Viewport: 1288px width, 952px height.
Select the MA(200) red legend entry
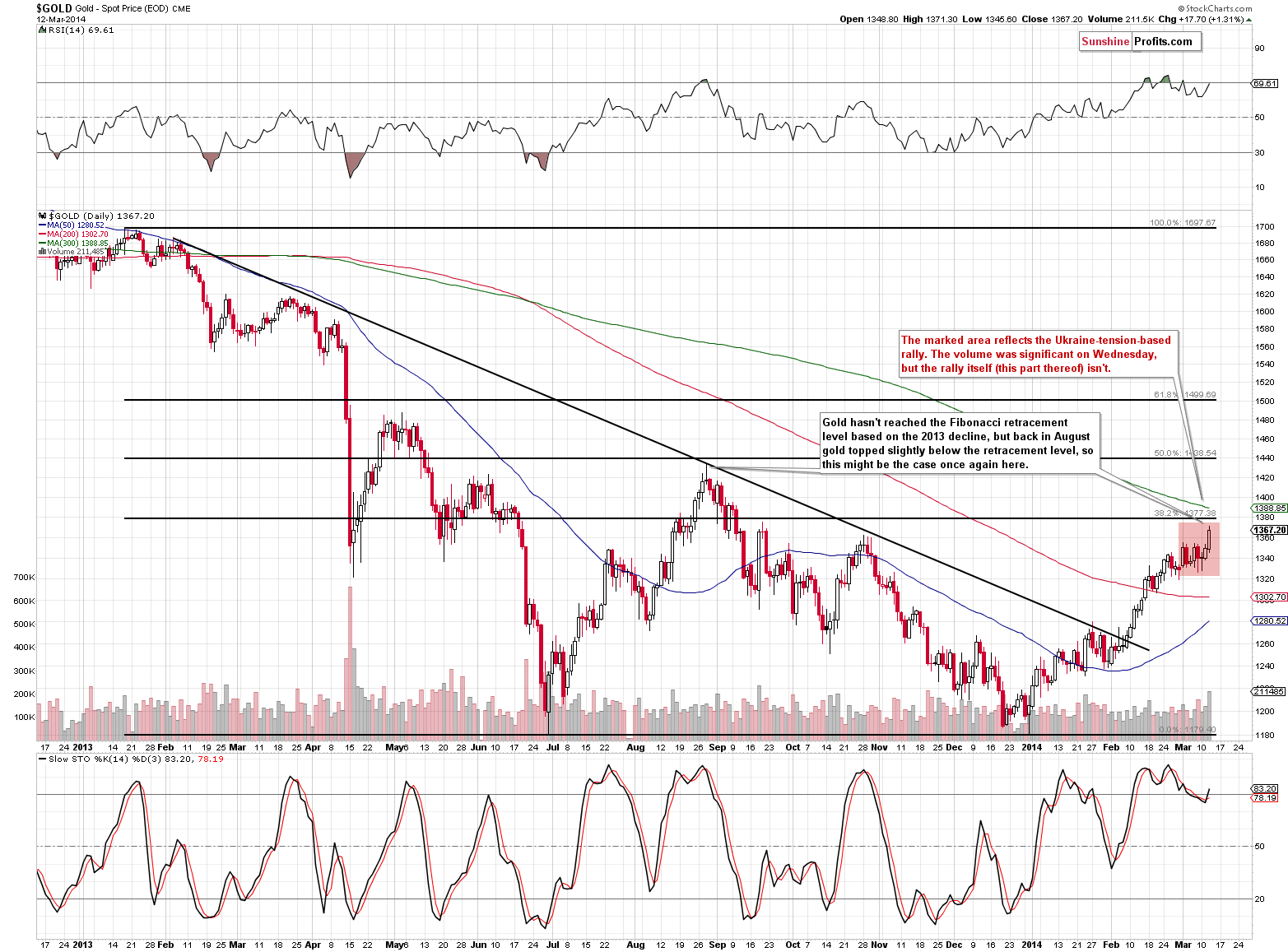73,235
